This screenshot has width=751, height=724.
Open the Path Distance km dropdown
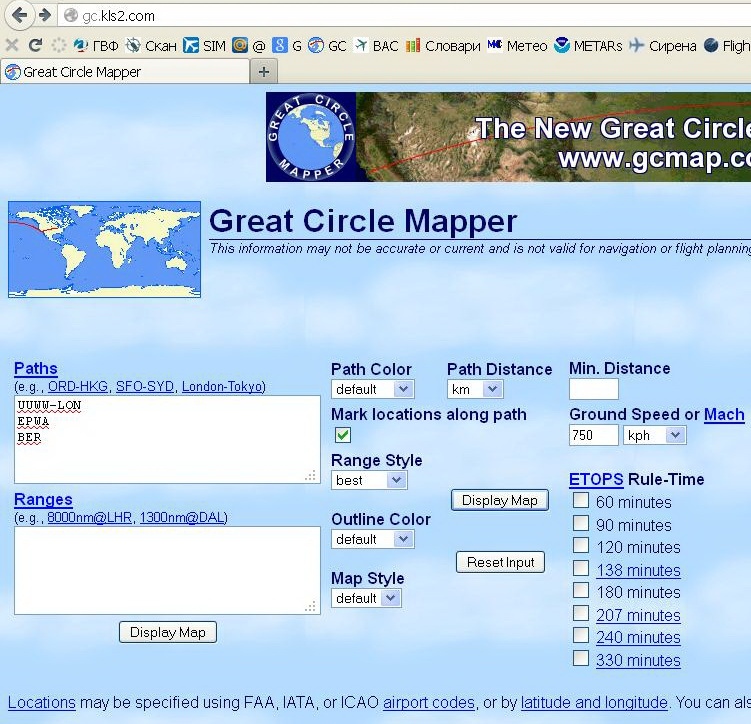475,389
